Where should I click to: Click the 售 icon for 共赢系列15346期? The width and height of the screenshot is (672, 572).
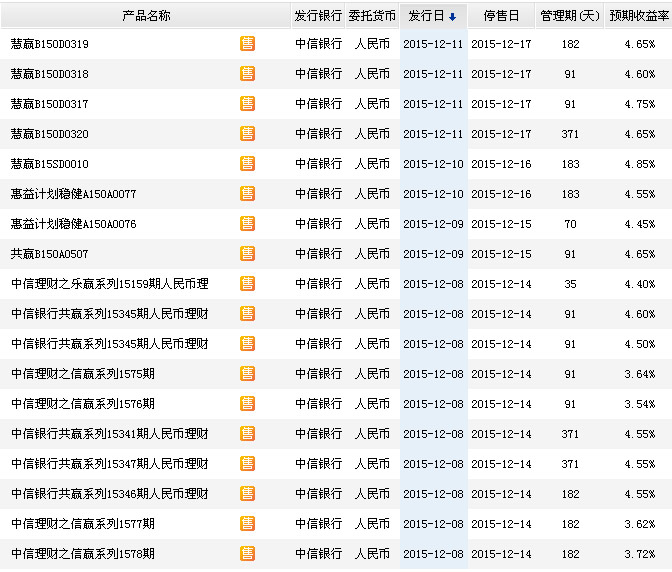tap(247, 494)
